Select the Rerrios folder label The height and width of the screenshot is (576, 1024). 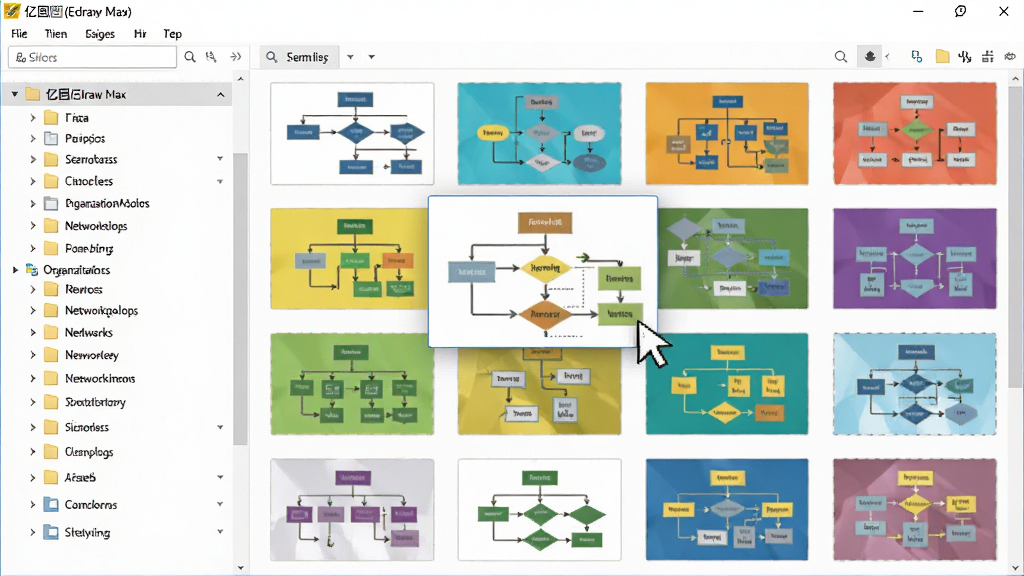click(x=84, y=289)
